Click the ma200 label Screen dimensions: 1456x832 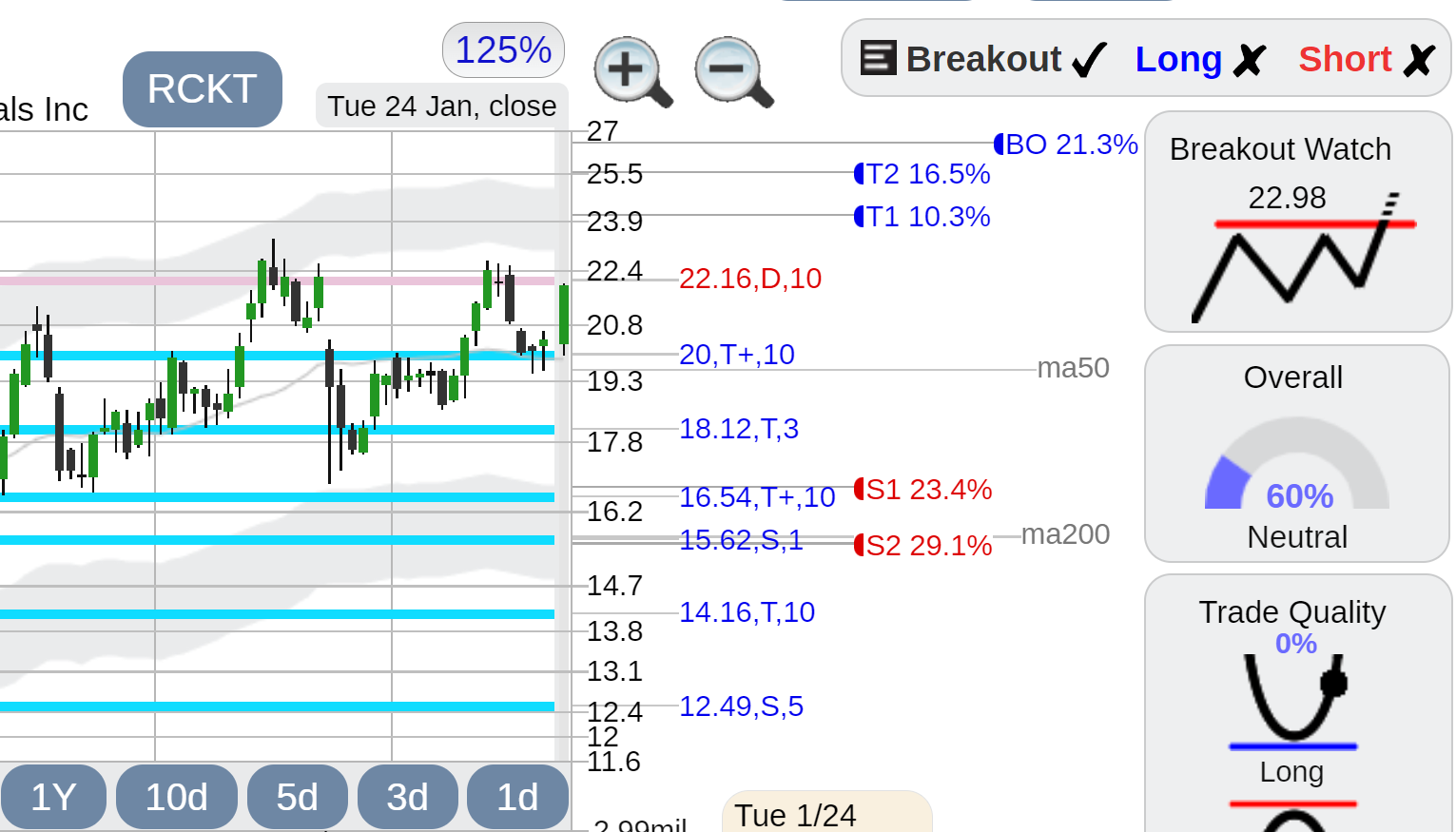click(x=1065, y=534)
